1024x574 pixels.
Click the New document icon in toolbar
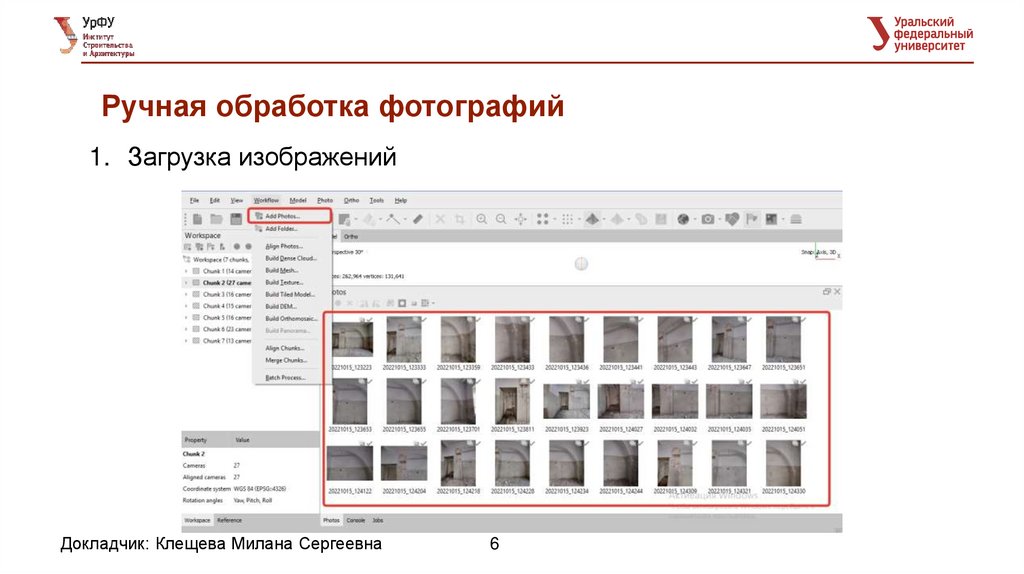198,219
